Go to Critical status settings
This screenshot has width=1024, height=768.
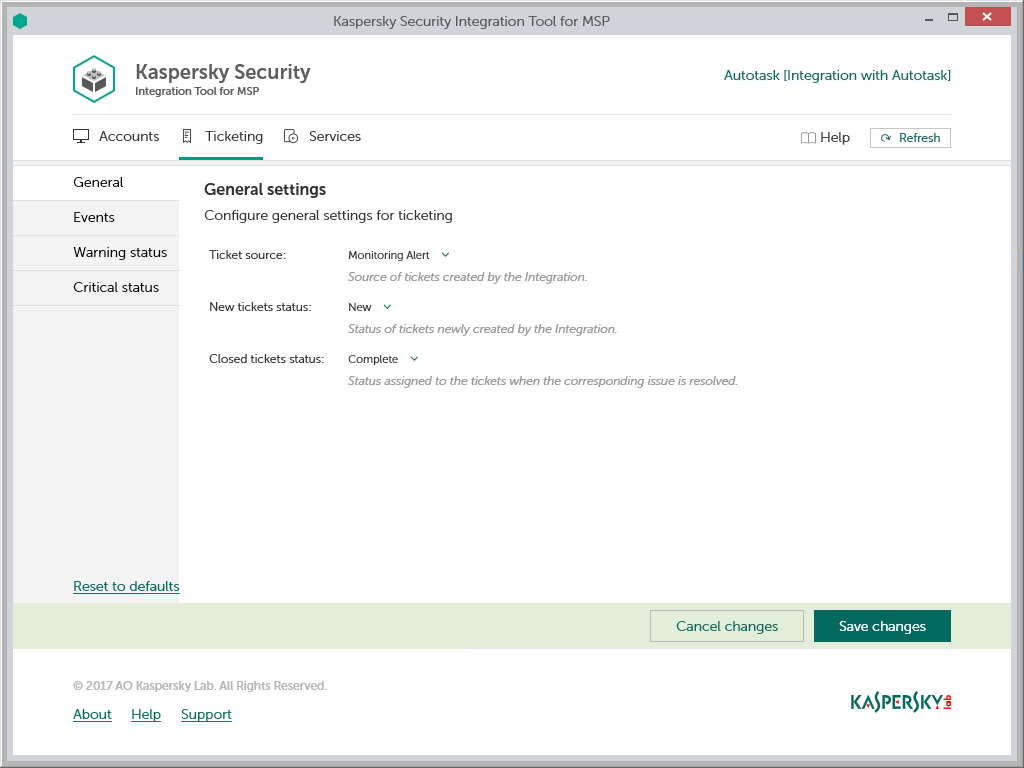pos(116,287)
